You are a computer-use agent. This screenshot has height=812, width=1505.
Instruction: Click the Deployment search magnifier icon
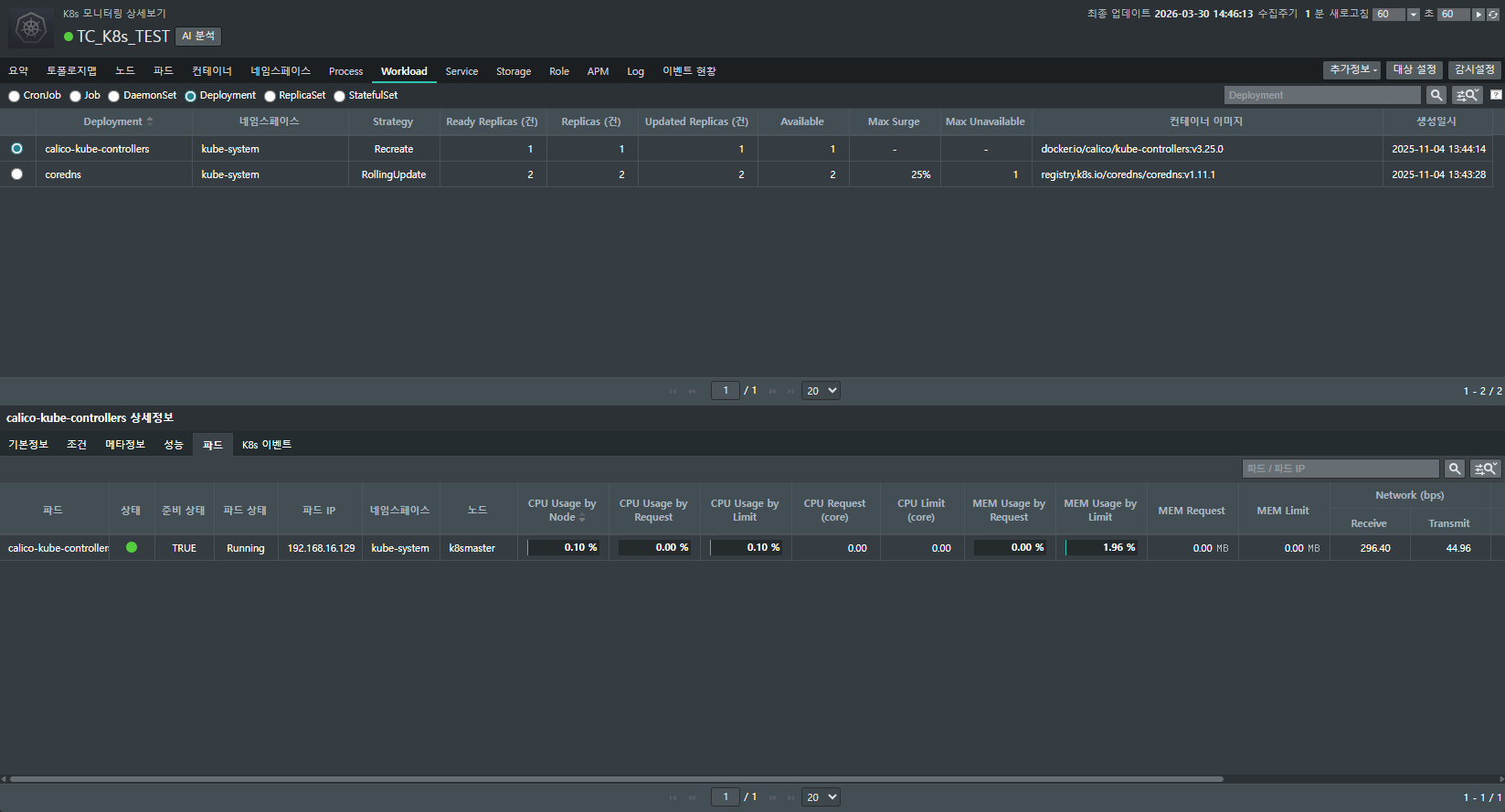(1436, 95)
